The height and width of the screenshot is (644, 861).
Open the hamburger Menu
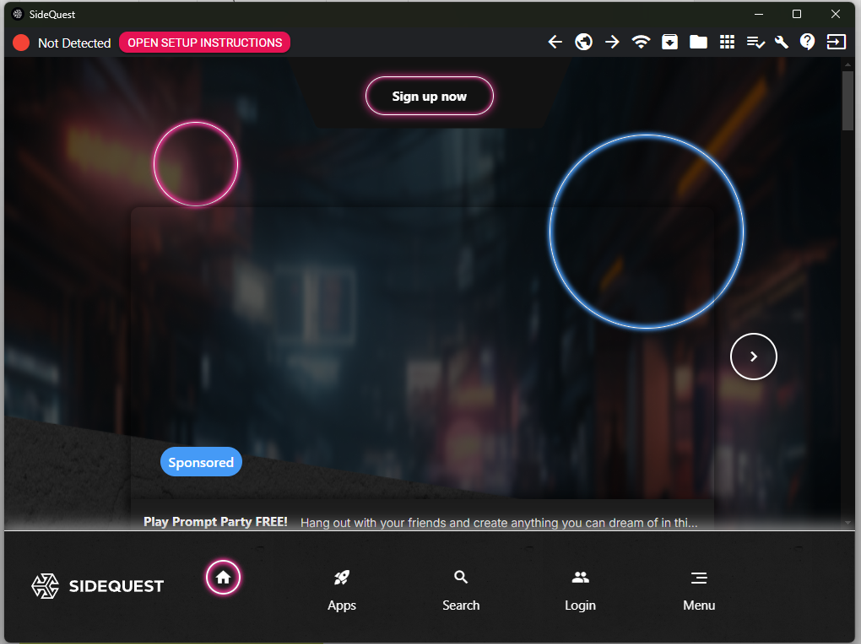pyautogui.click(x=699, y=591)
